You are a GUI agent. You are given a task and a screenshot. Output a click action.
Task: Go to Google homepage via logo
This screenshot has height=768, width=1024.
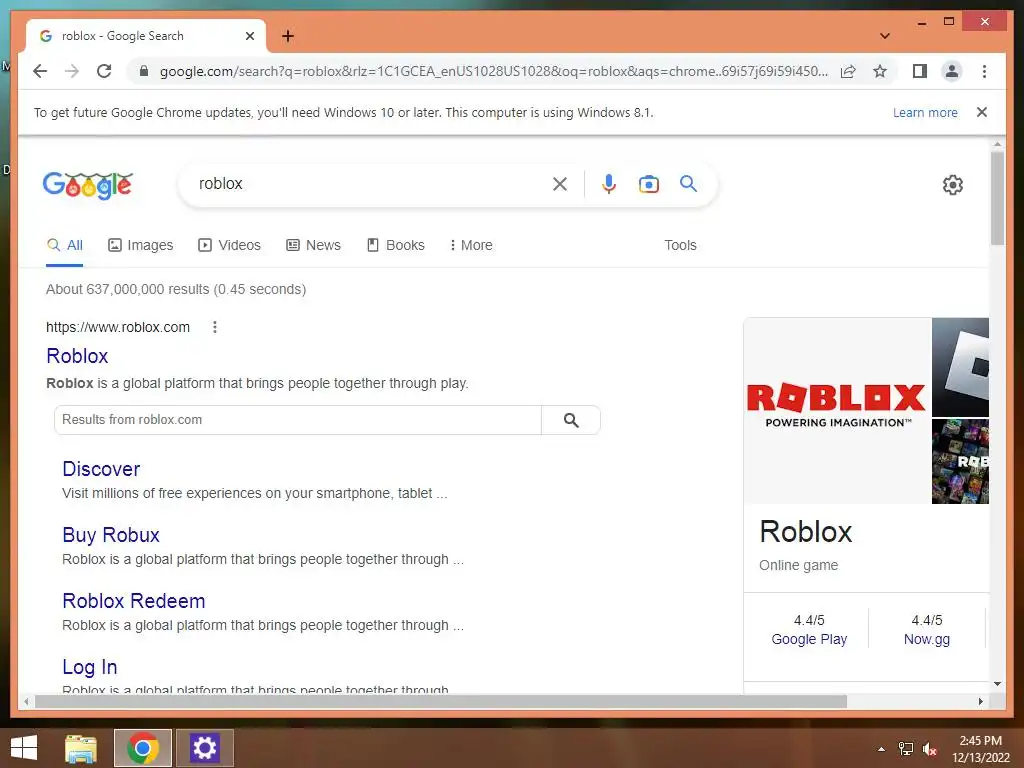pos(88,185)
